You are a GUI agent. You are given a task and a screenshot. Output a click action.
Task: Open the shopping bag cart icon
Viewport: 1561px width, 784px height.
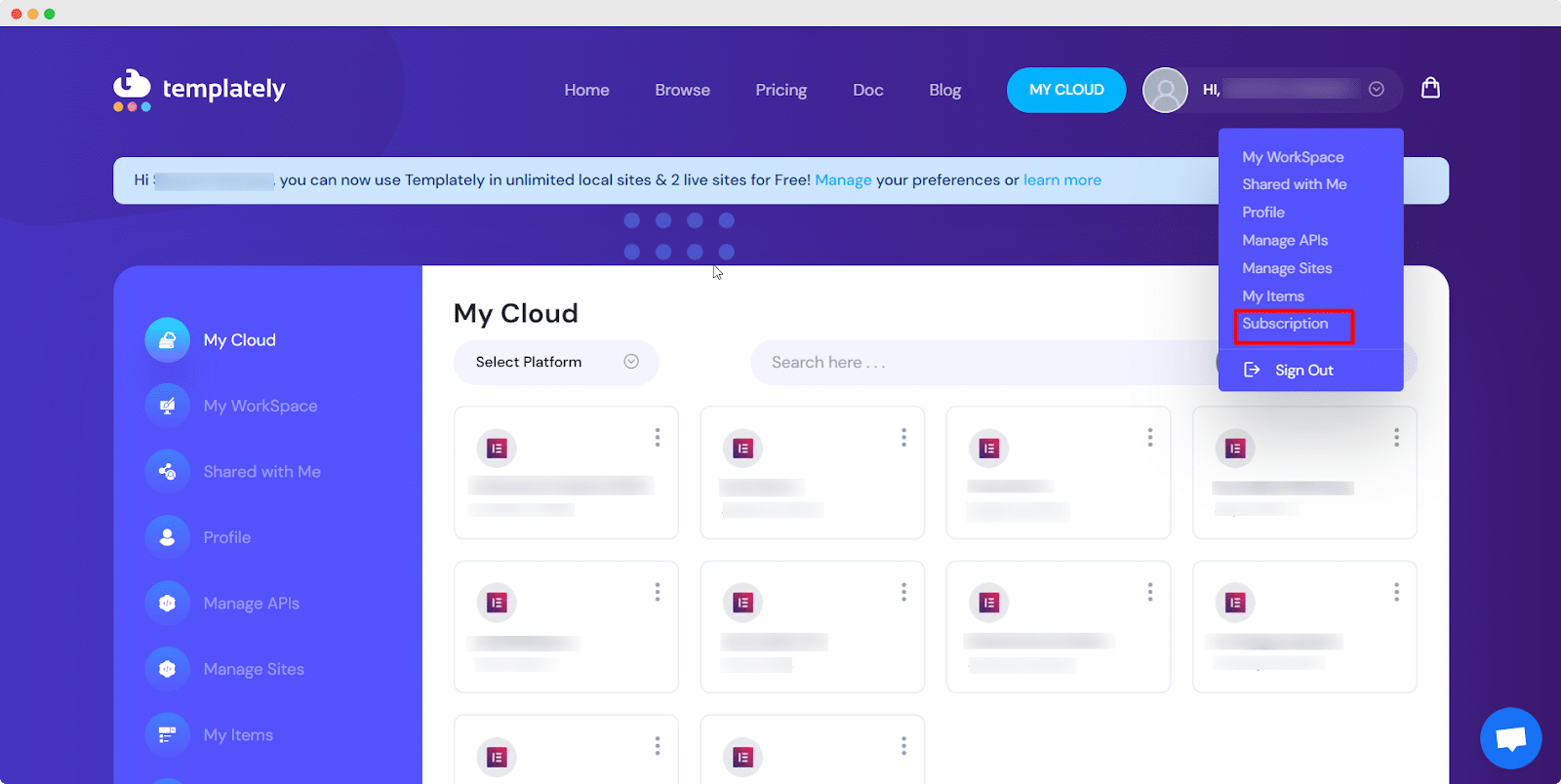(x=1430, y=88)
